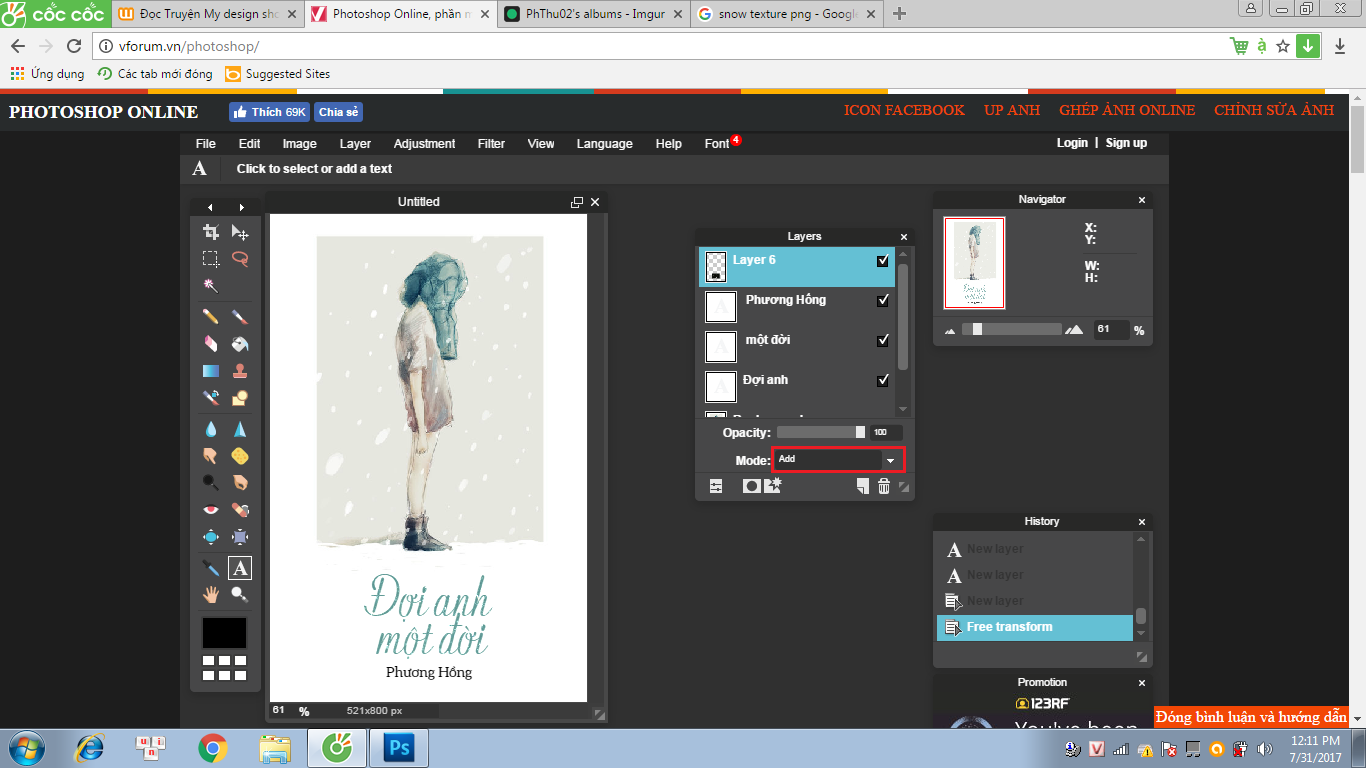Click the Login link
The height and width of the screenshot is (768, 1366).
tap(1072, 143)
